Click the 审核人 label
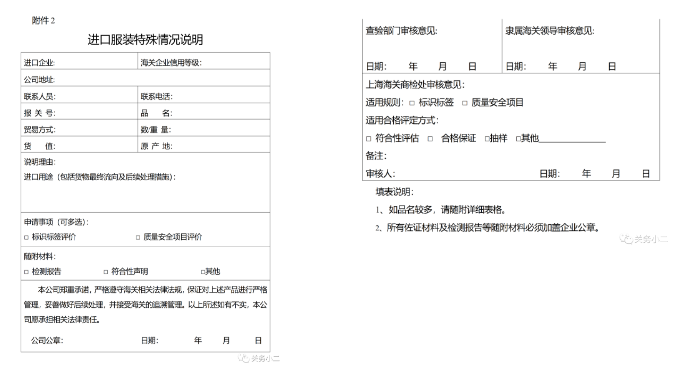 (x=380, y=174)
